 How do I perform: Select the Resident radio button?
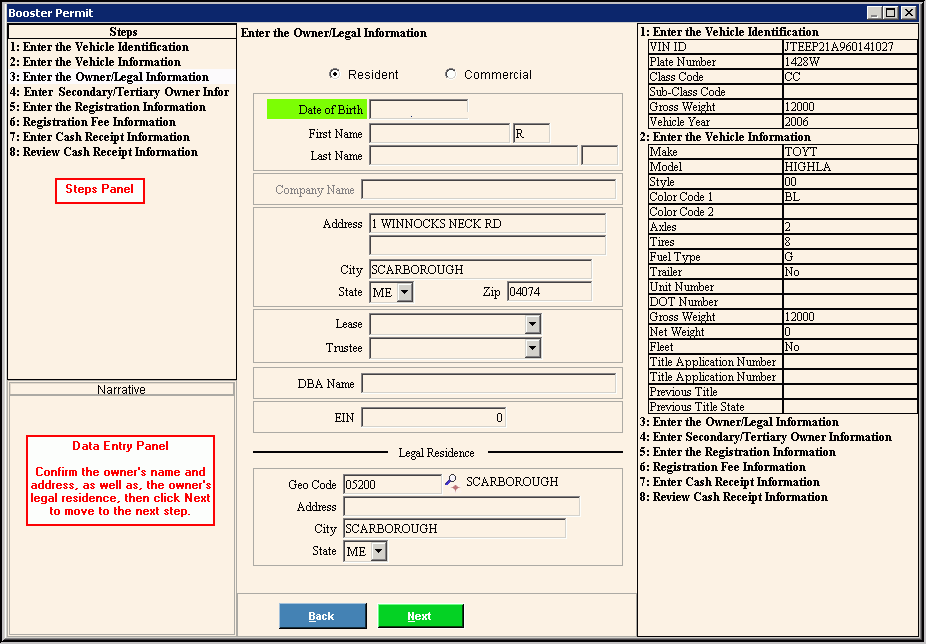click(334, 74)
